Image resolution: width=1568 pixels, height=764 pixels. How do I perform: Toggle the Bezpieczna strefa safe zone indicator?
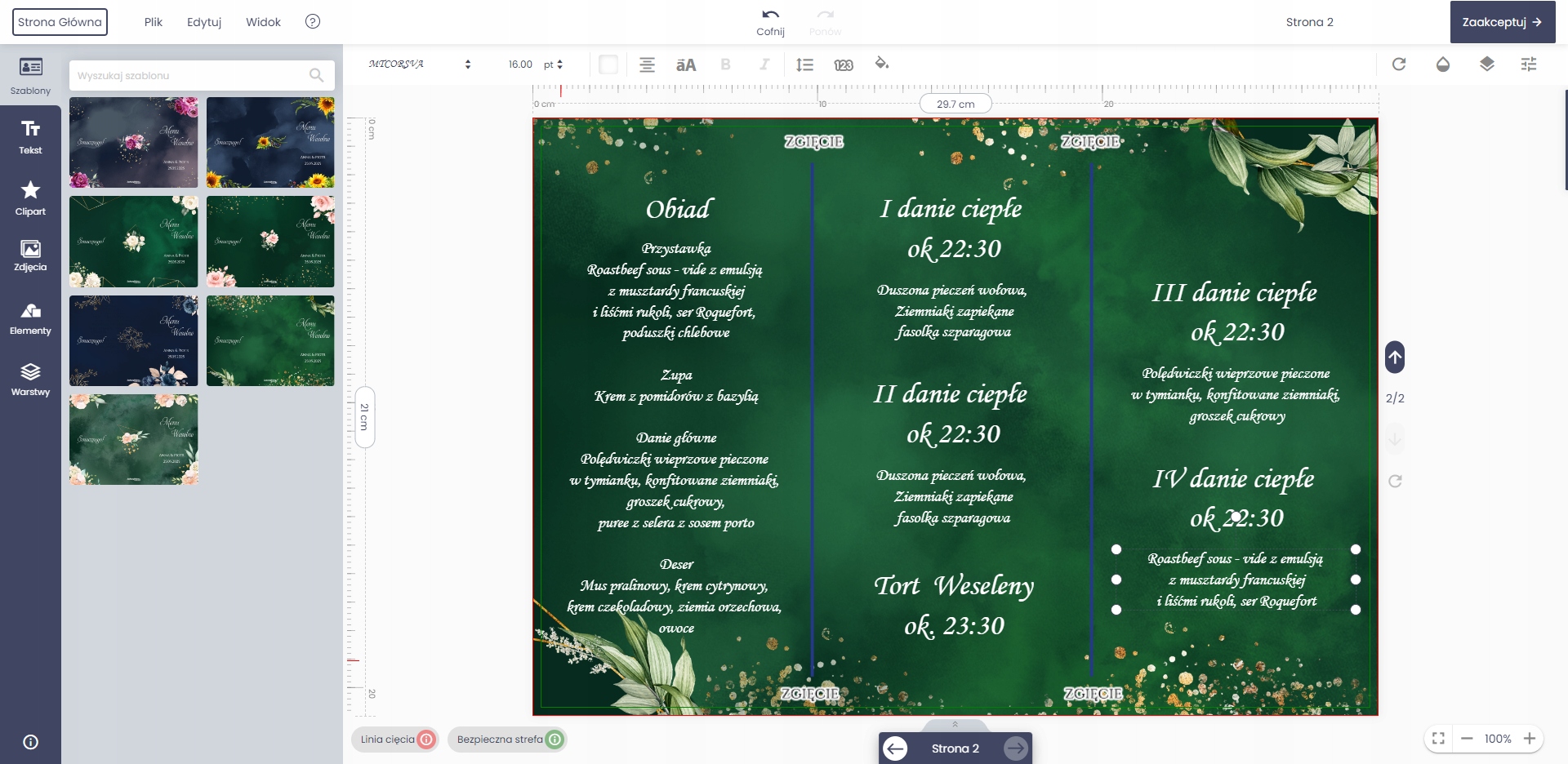(508, 740)
